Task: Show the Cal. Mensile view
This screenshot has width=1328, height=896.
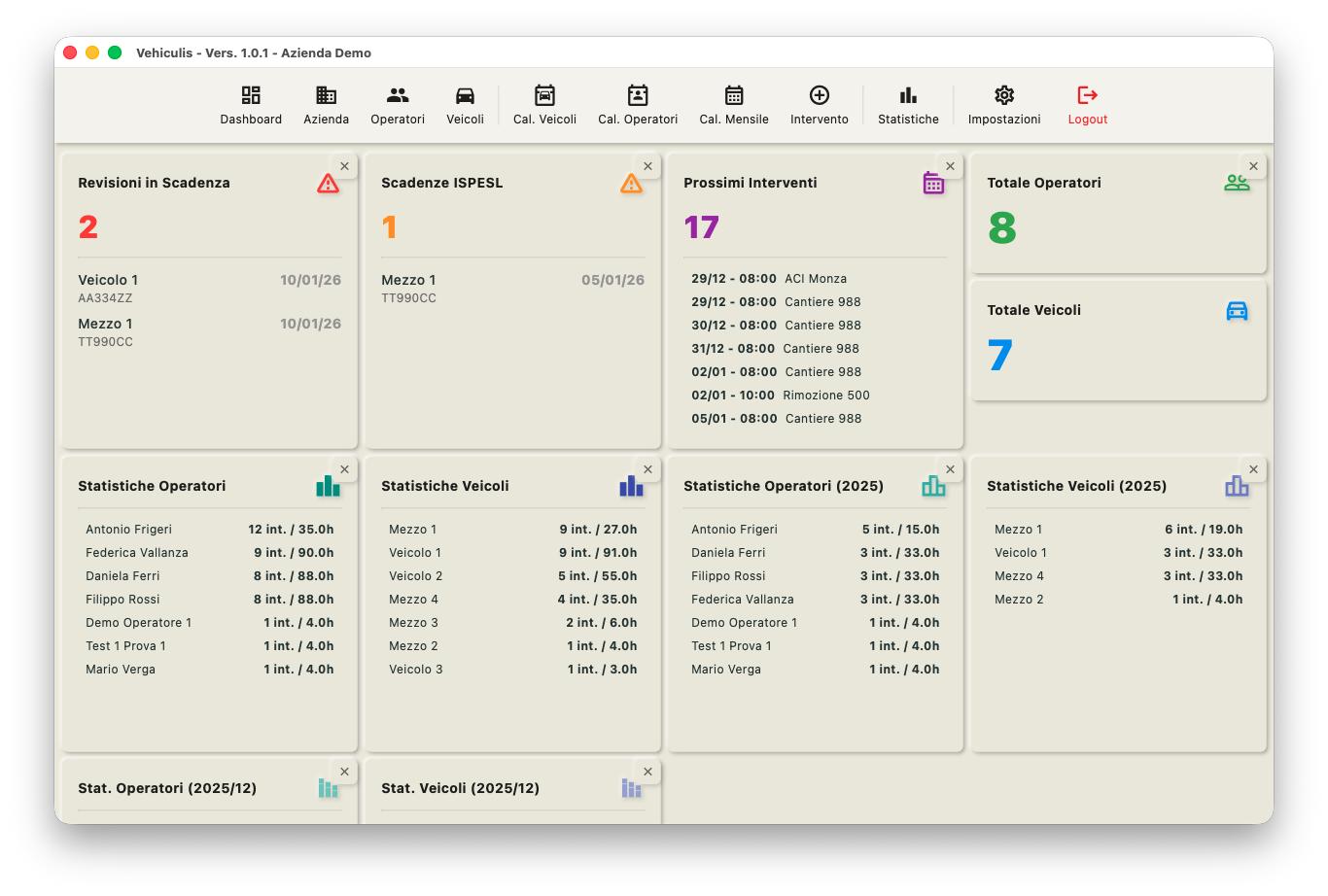Action: (734, 105)
